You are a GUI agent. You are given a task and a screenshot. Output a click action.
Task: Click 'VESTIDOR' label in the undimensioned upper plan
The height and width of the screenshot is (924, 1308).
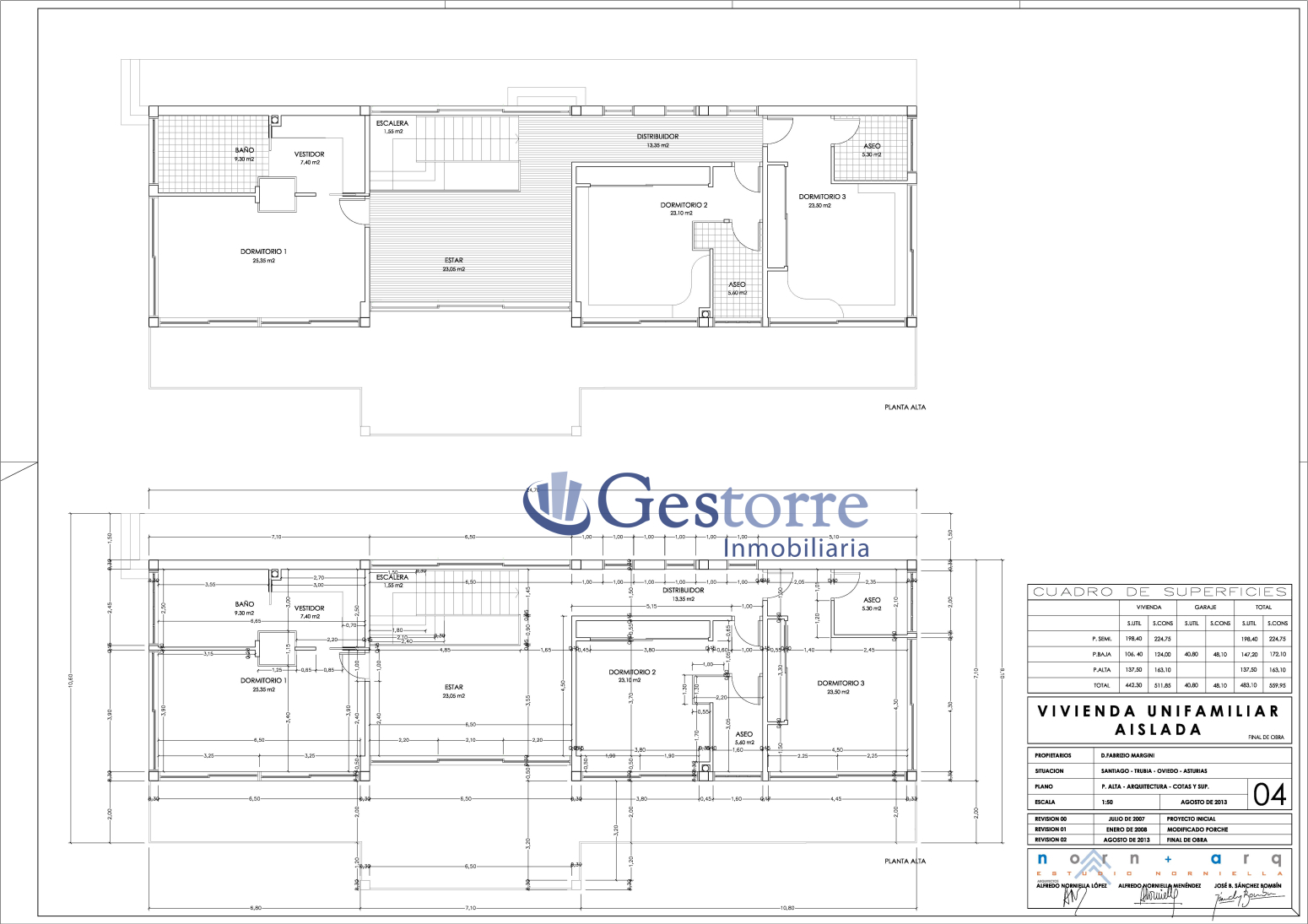point(309,154)
